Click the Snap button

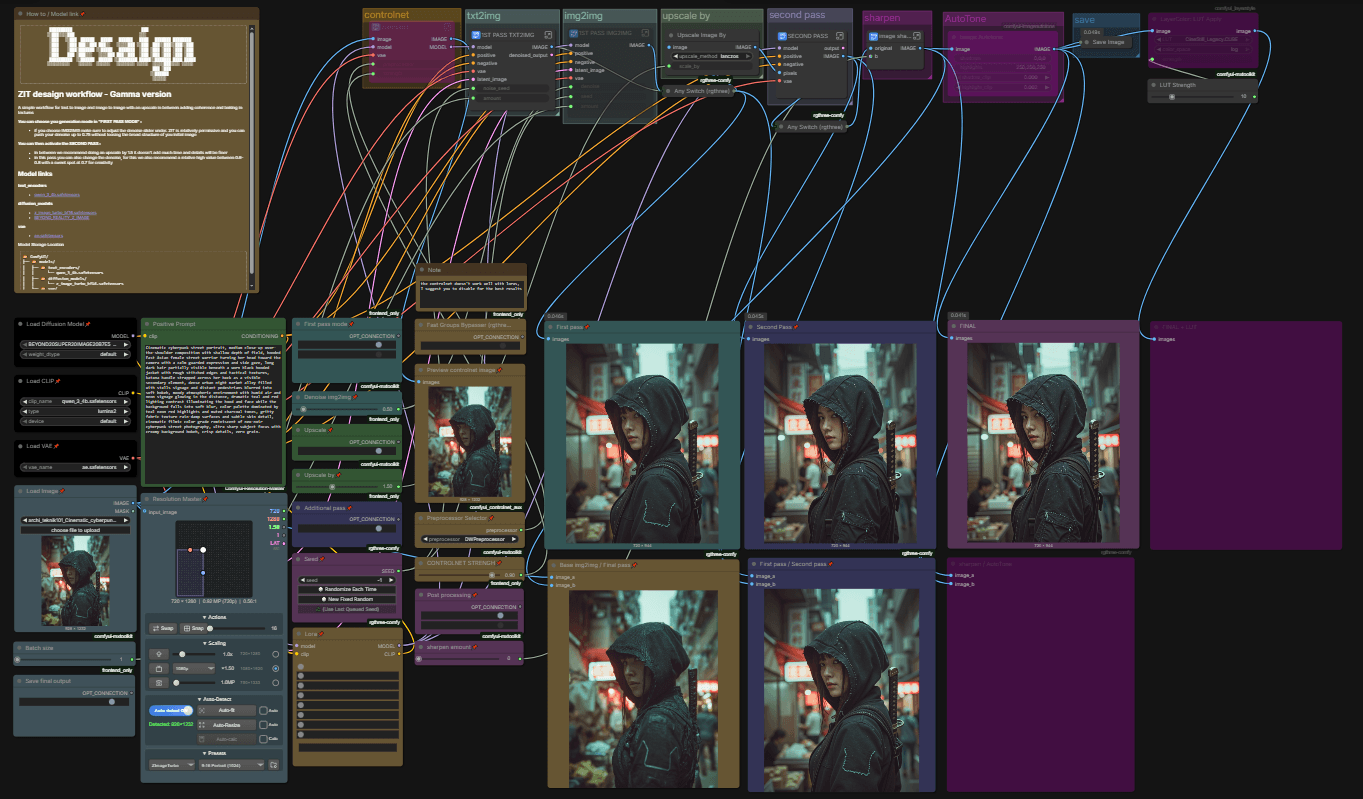193,628
